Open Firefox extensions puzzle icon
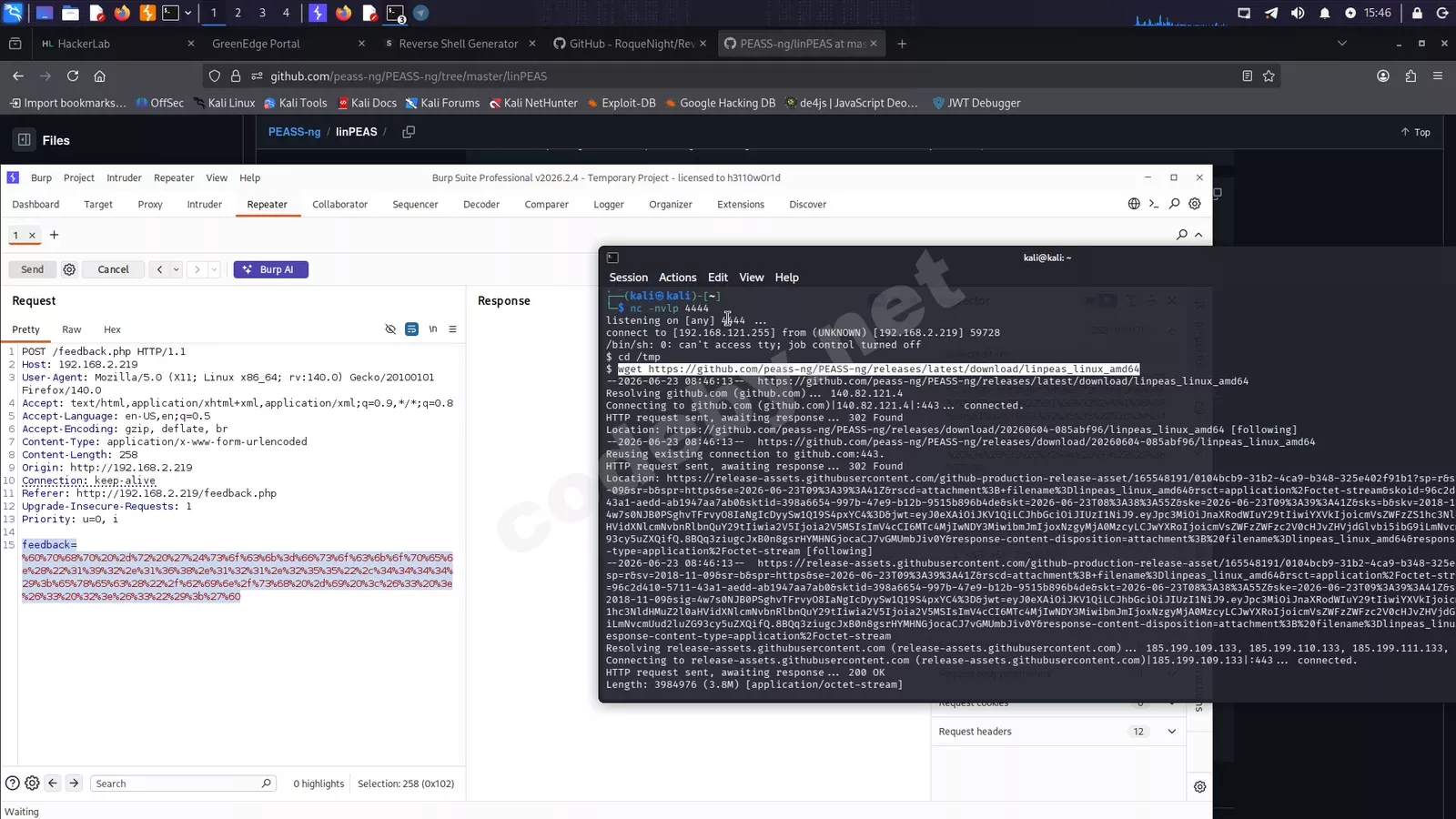 coord(1410,76)
